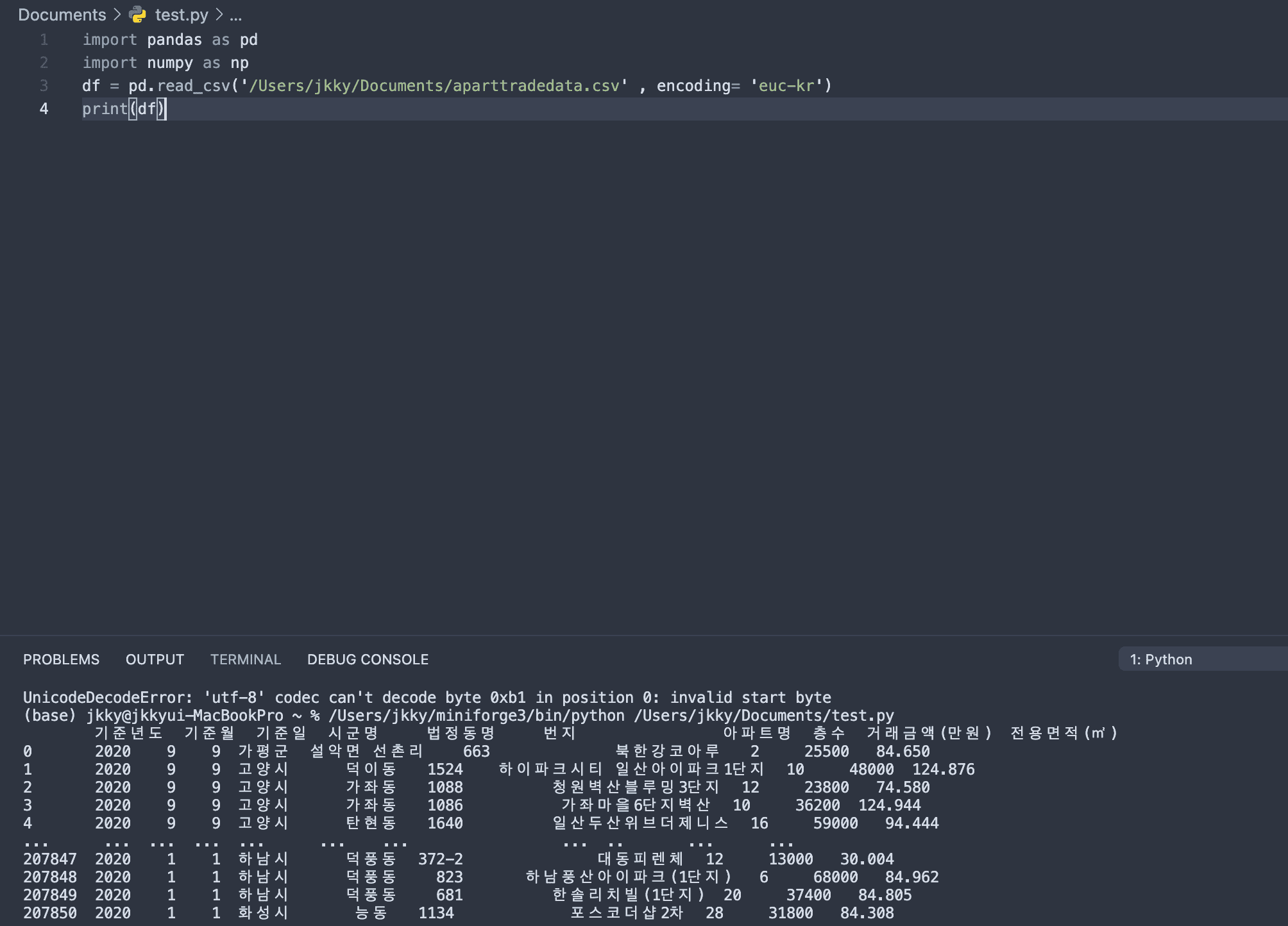Open the Documents breadcrumb folder

click(62, 14)
